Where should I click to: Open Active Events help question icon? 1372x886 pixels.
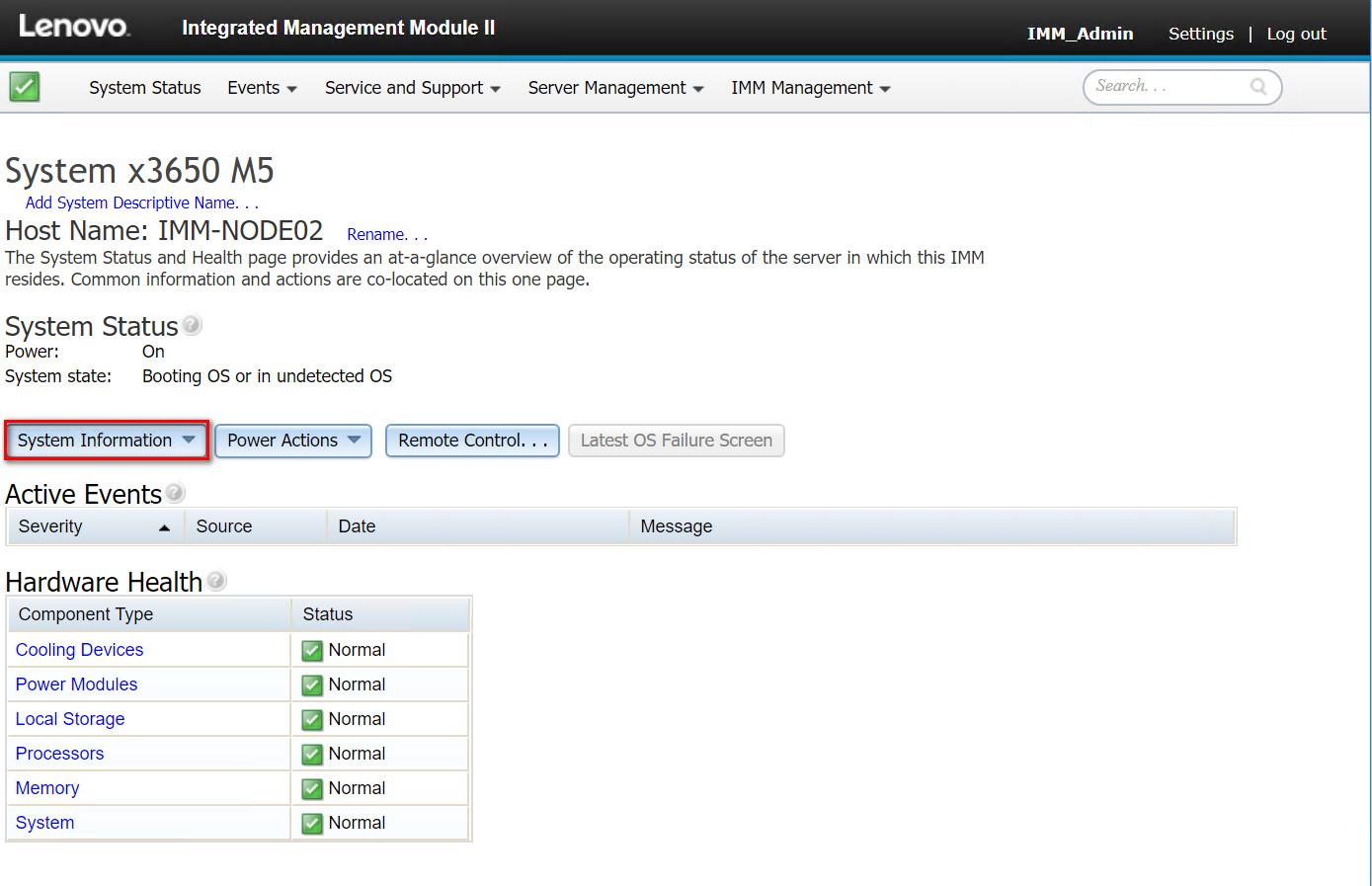pyautogui.click(x=175, y=492)
